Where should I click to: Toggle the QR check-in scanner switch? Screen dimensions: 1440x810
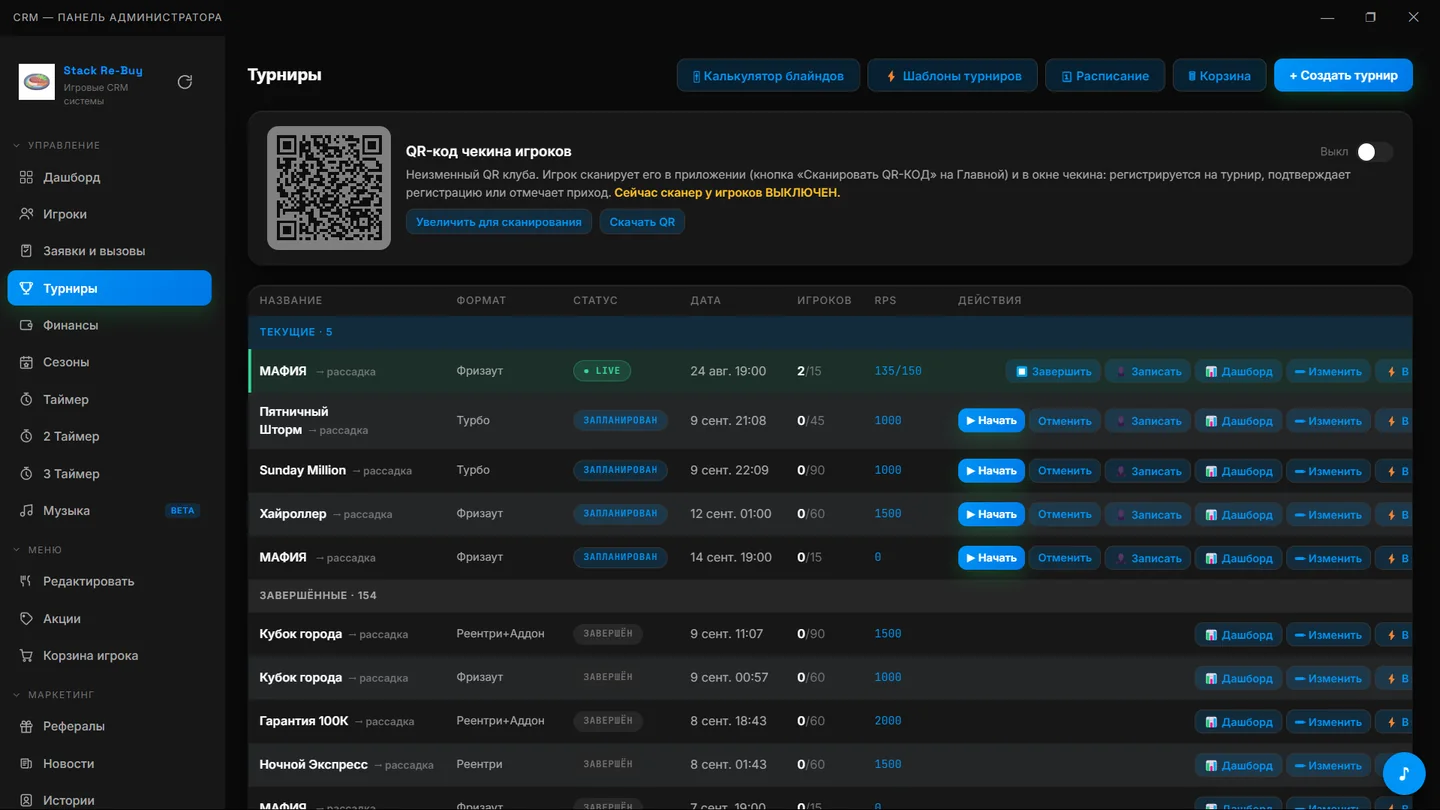[1375, 152]
